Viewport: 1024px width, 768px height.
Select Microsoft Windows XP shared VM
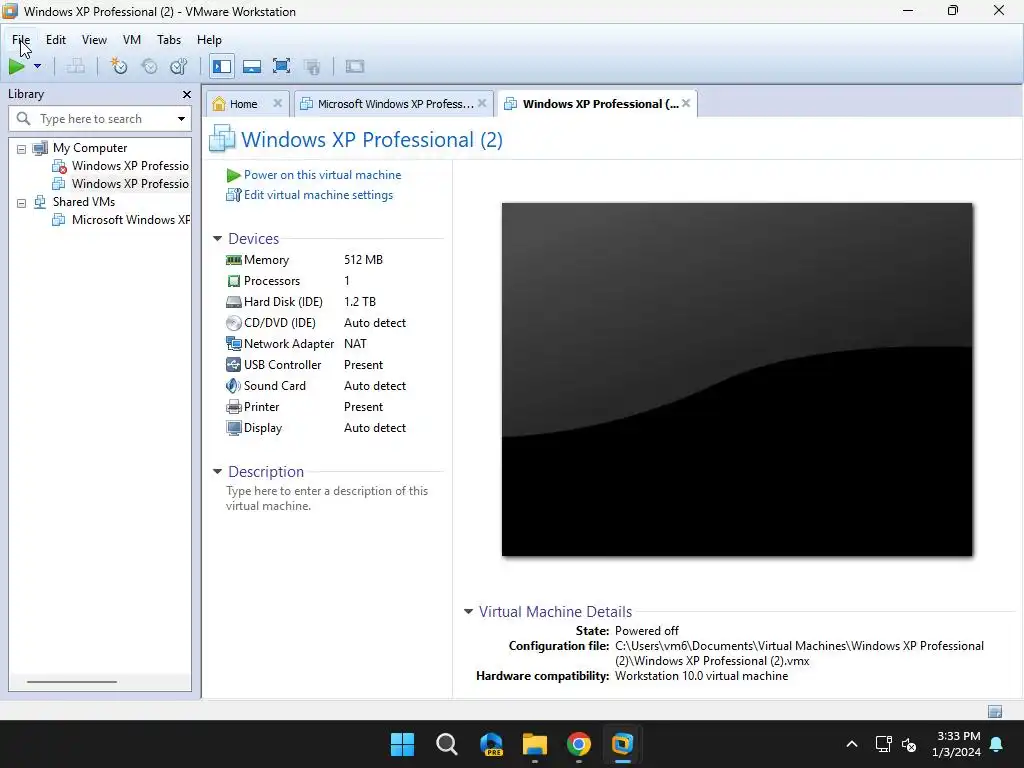pyautogui.click(x=121, y=220)
